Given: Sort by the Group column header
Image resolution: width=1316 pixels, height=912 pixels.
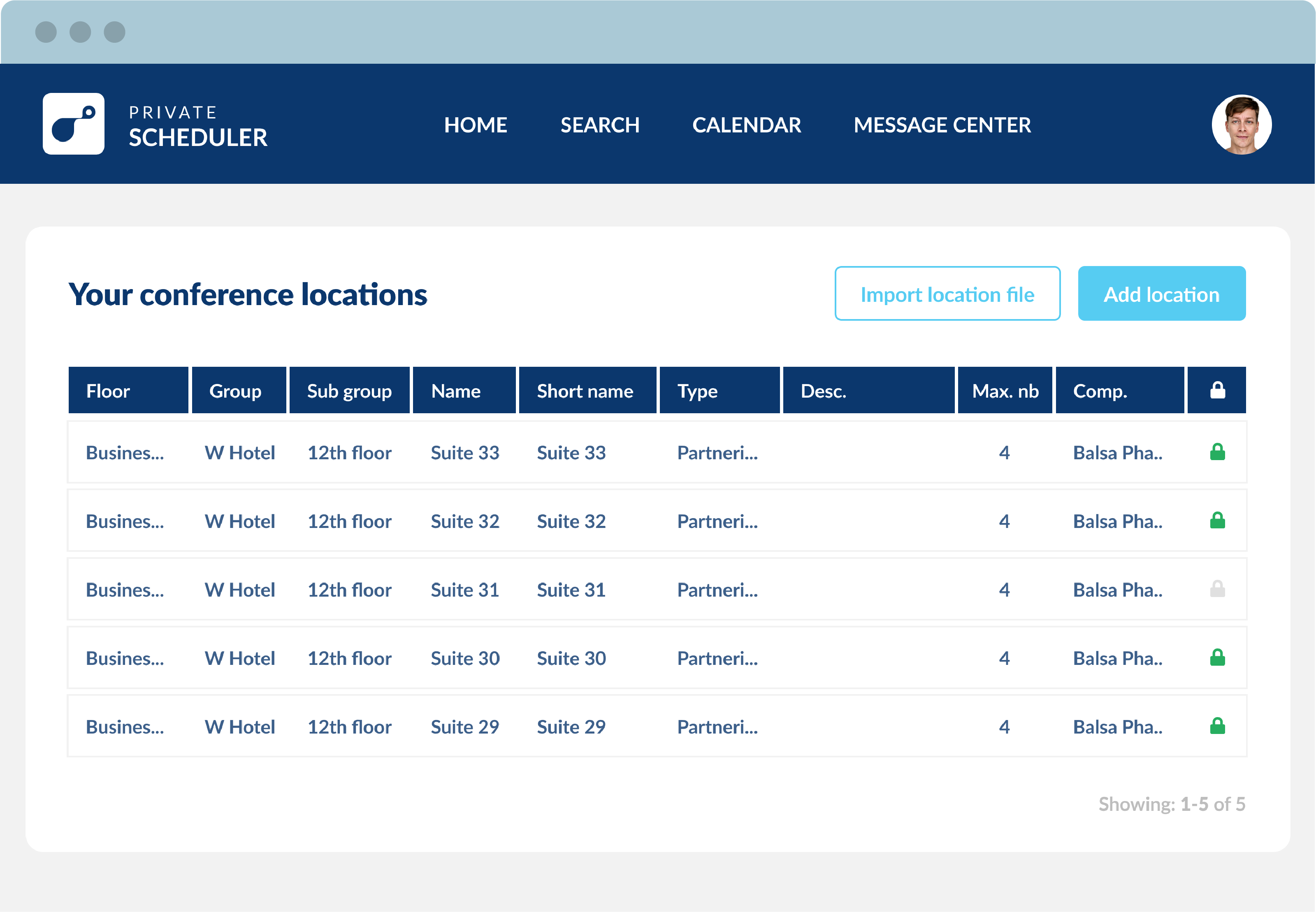Looking at the screenshot, I should click(239, 390).
